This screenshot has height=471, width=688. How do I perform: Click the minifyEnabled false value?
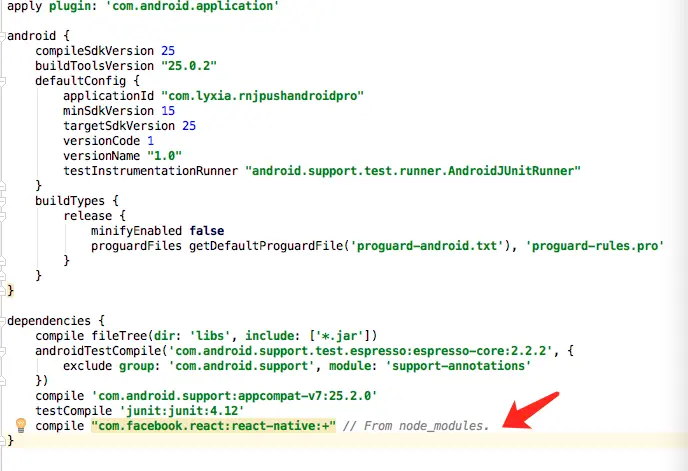[x=207, y=231]
